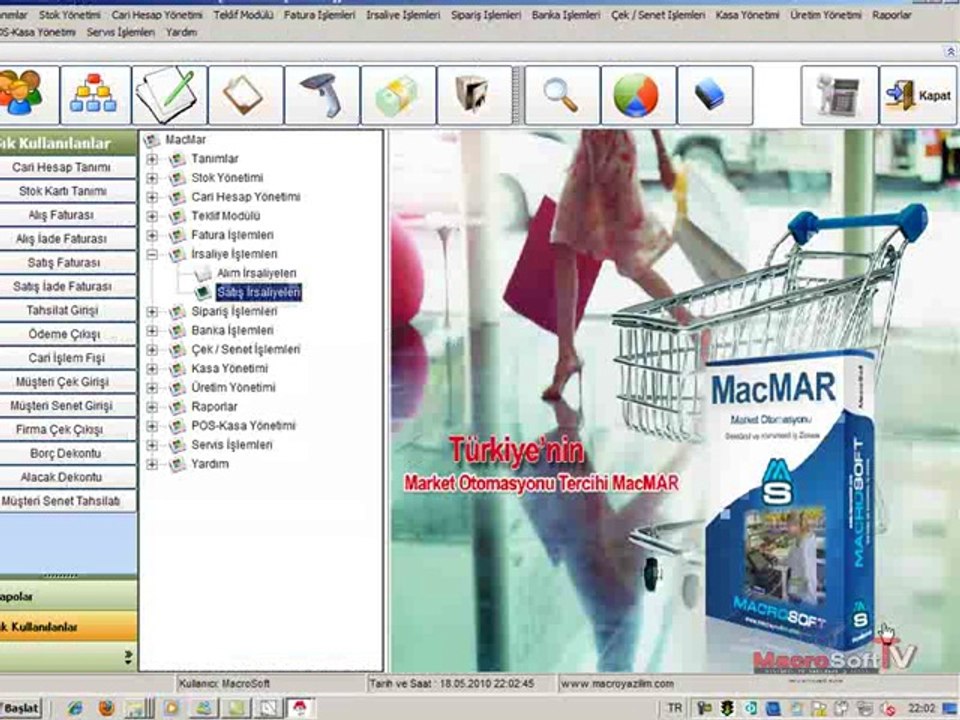This screenshot has height=720, width=960.
Task: Select the MacMar root tree node
Action: pyautogui.click(x=186, y=140)
